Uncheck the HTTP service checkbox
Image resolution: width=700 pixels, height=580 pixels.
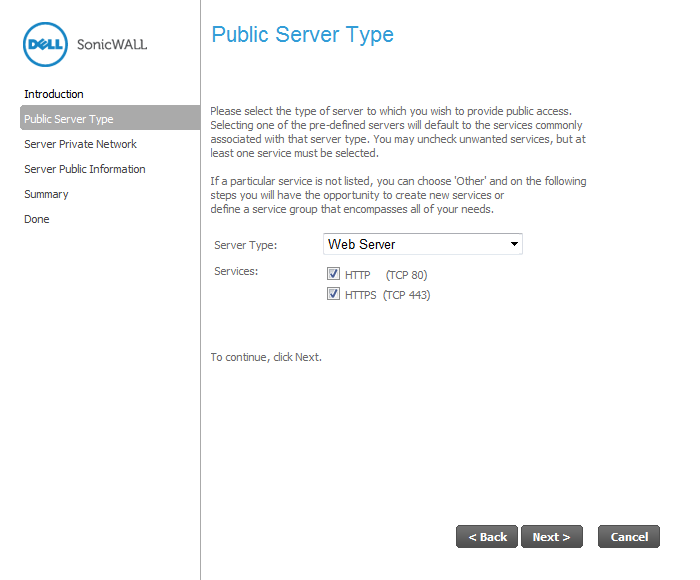click(333, 273)
